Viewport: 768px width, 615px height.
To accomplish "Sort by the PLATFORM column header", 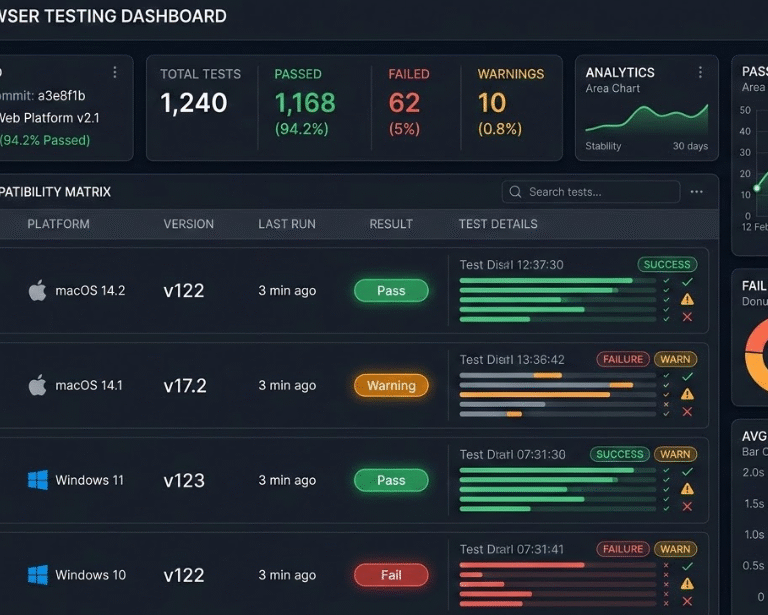I will tap(58, 224).
